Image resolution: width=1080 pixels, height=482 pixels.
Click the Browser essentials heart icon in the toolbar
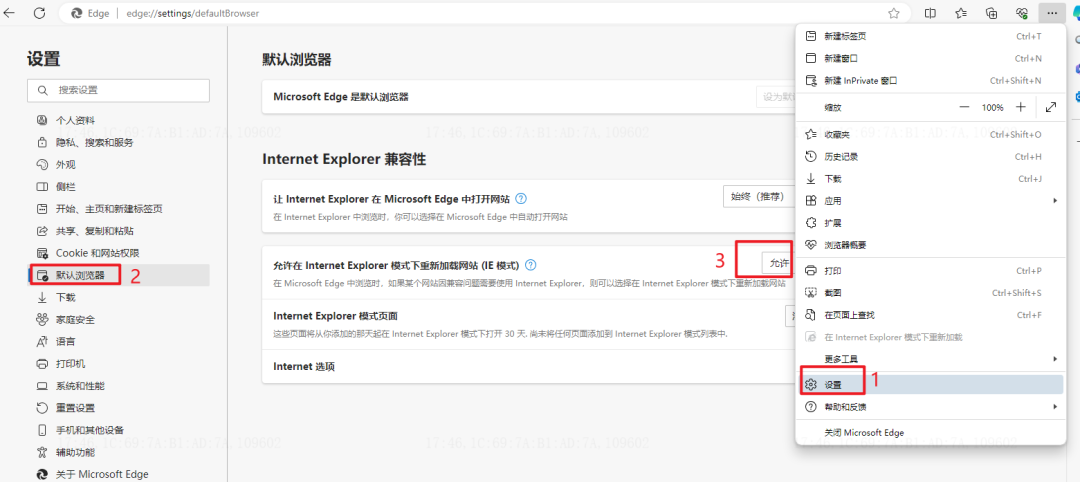point(1023,12)
